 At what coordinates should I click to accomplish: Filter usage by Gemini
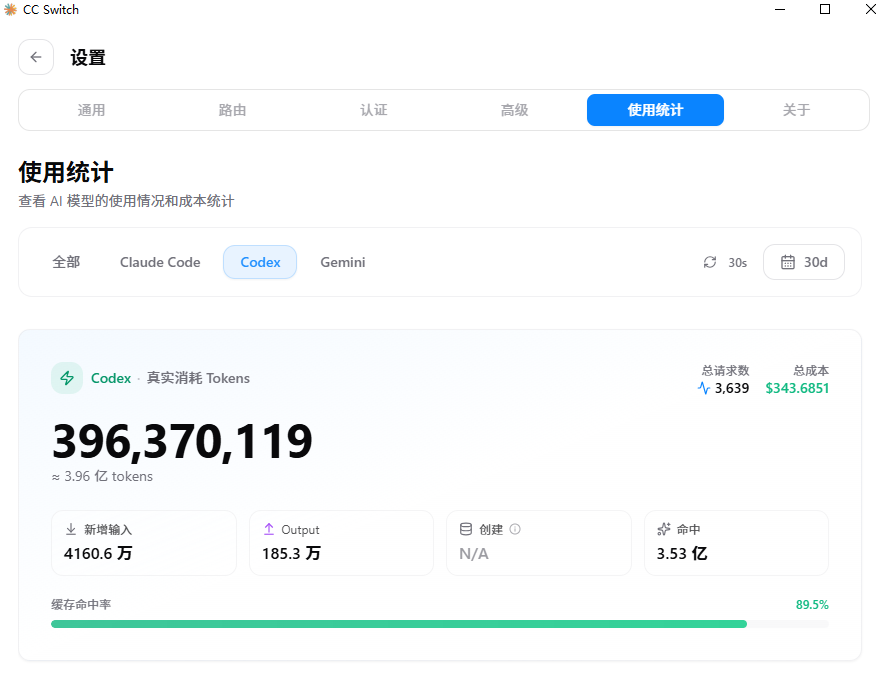pos(342,262)
